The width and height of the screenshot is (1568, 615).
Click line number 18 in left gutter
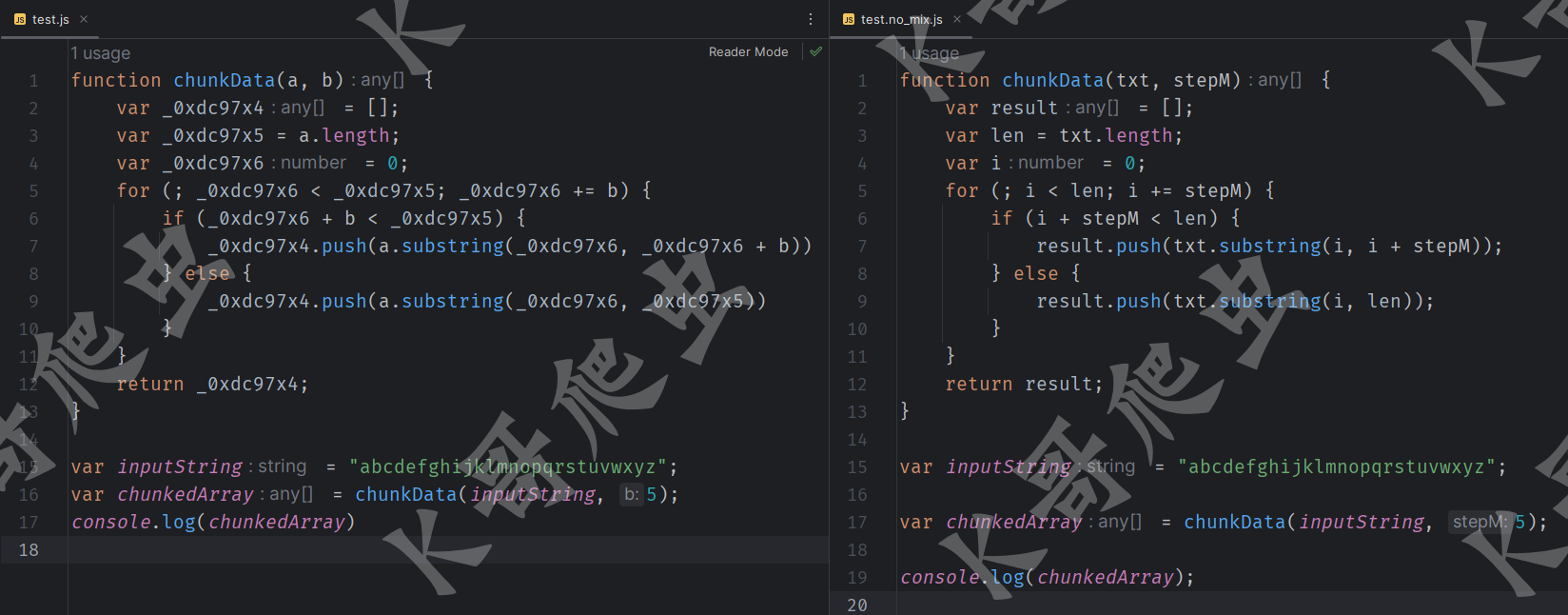(29, 550)
